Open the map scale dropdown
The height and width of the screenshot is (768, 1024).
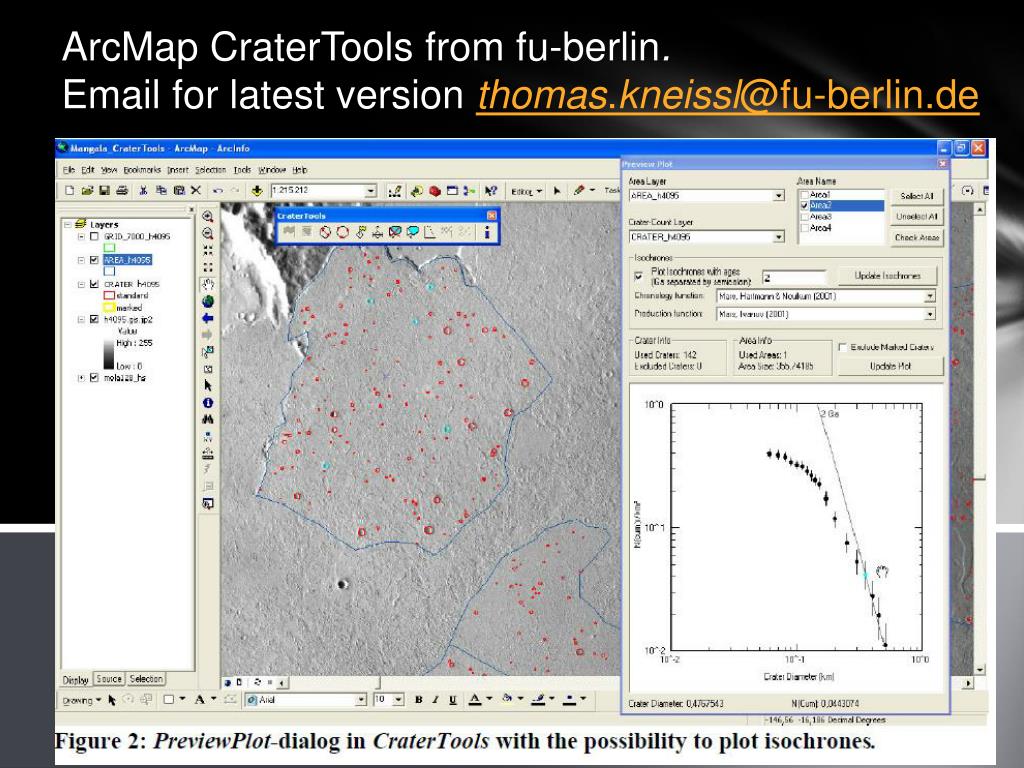(371, 191)
